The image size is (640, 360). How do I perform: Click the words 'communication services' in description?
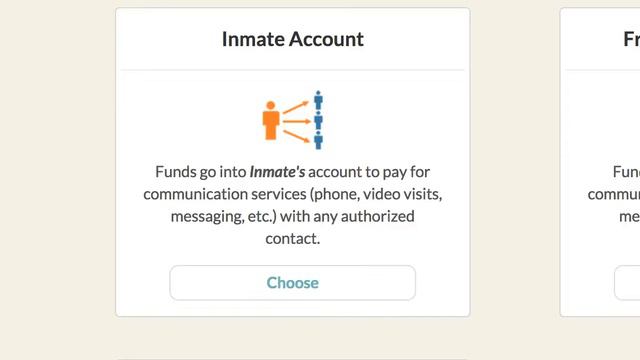(x=225, y=194)
